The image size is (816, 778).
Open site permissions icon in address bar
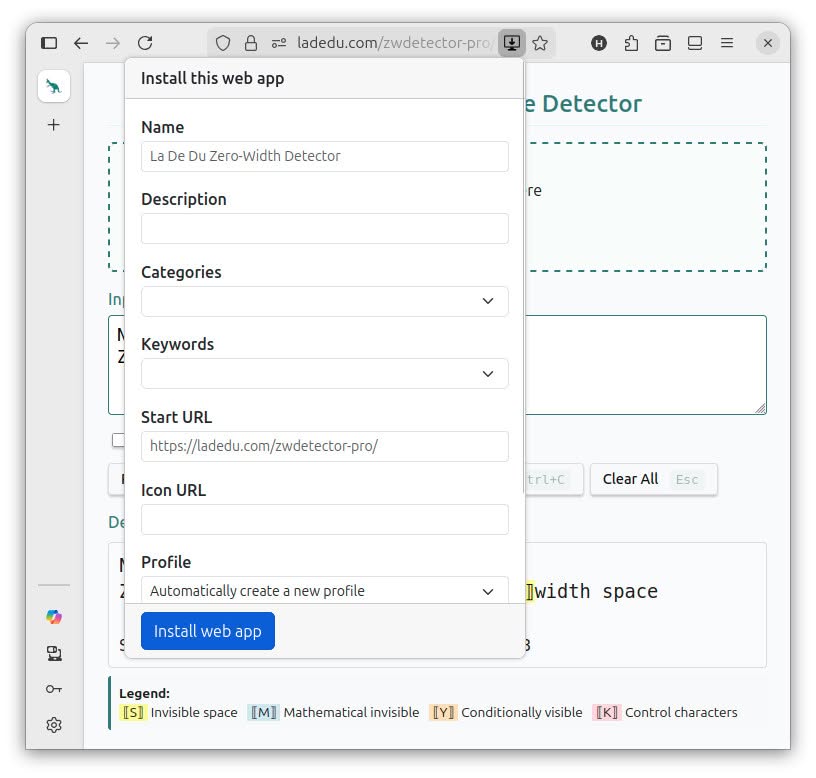pos(279,43)
